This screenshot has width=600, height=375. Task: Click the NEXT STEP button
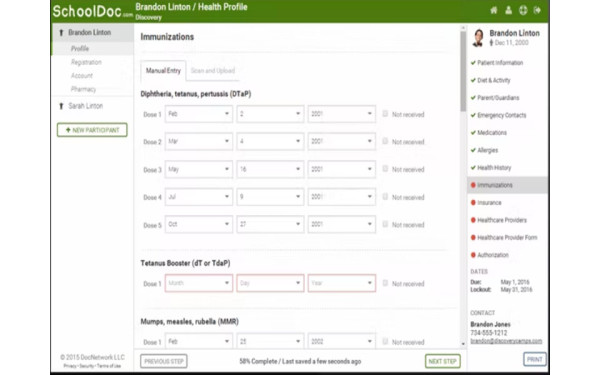442,361
